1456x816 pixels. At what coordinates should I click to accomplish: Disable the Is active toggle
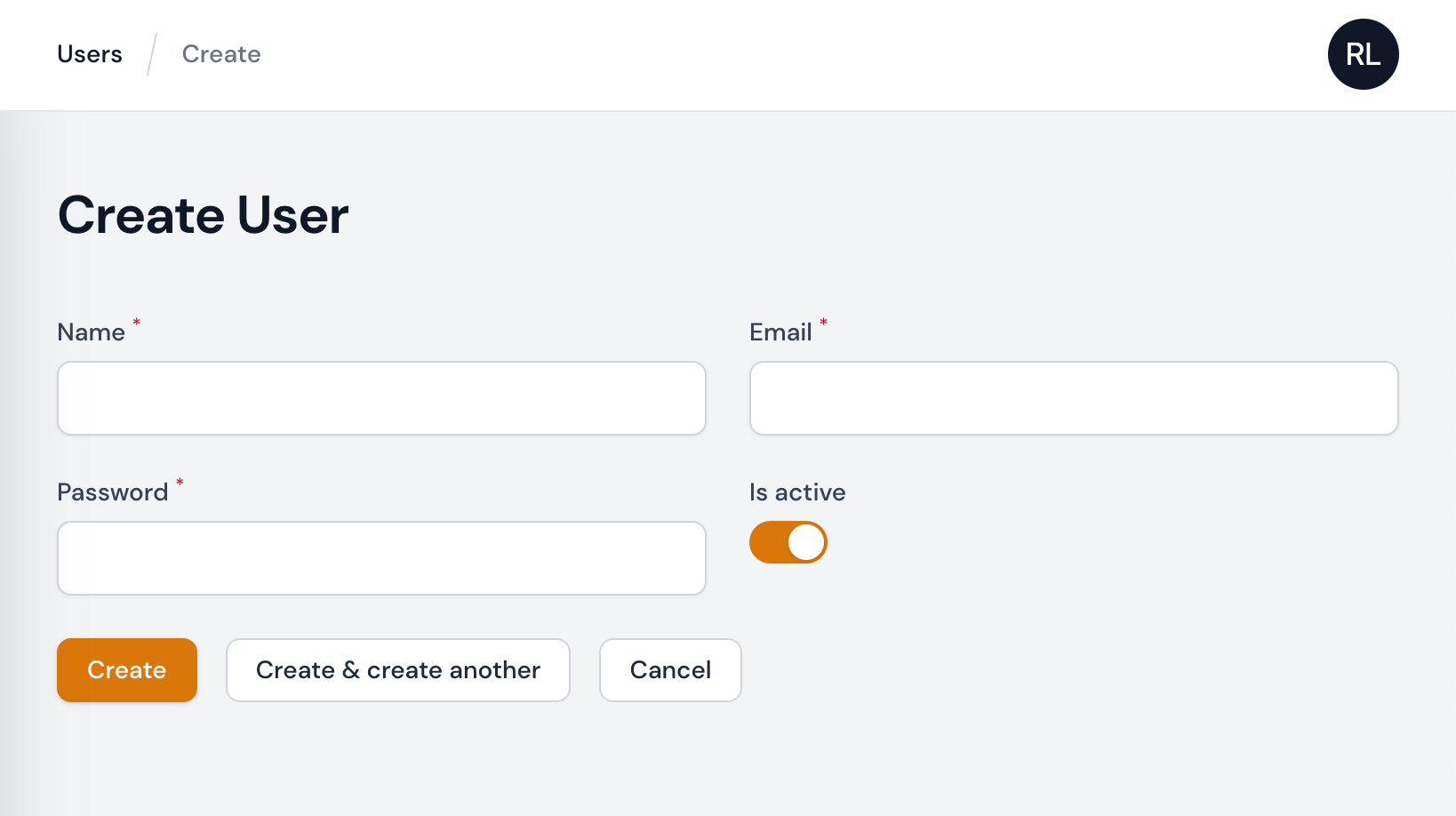tap(788, 542)
